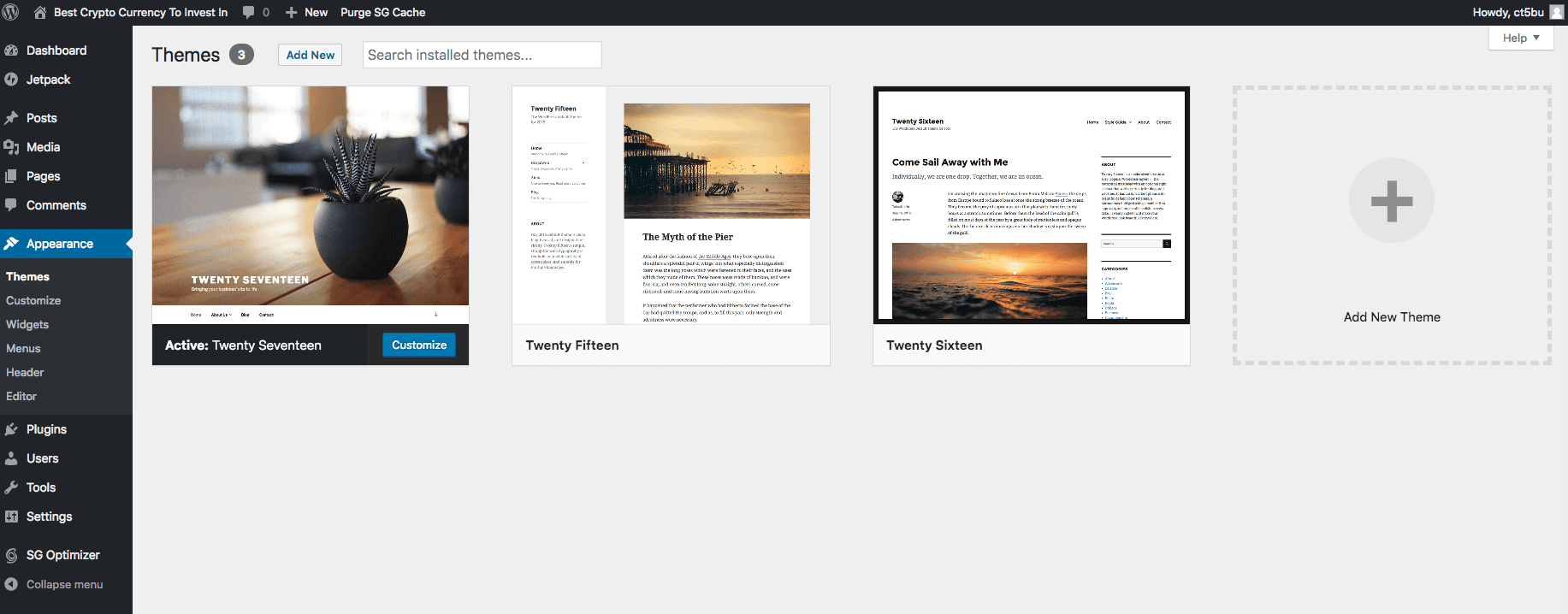Click the Appearance paintbrush icon
The image size is (1568, 614).
pyautogui.click(x=11, y=244)
